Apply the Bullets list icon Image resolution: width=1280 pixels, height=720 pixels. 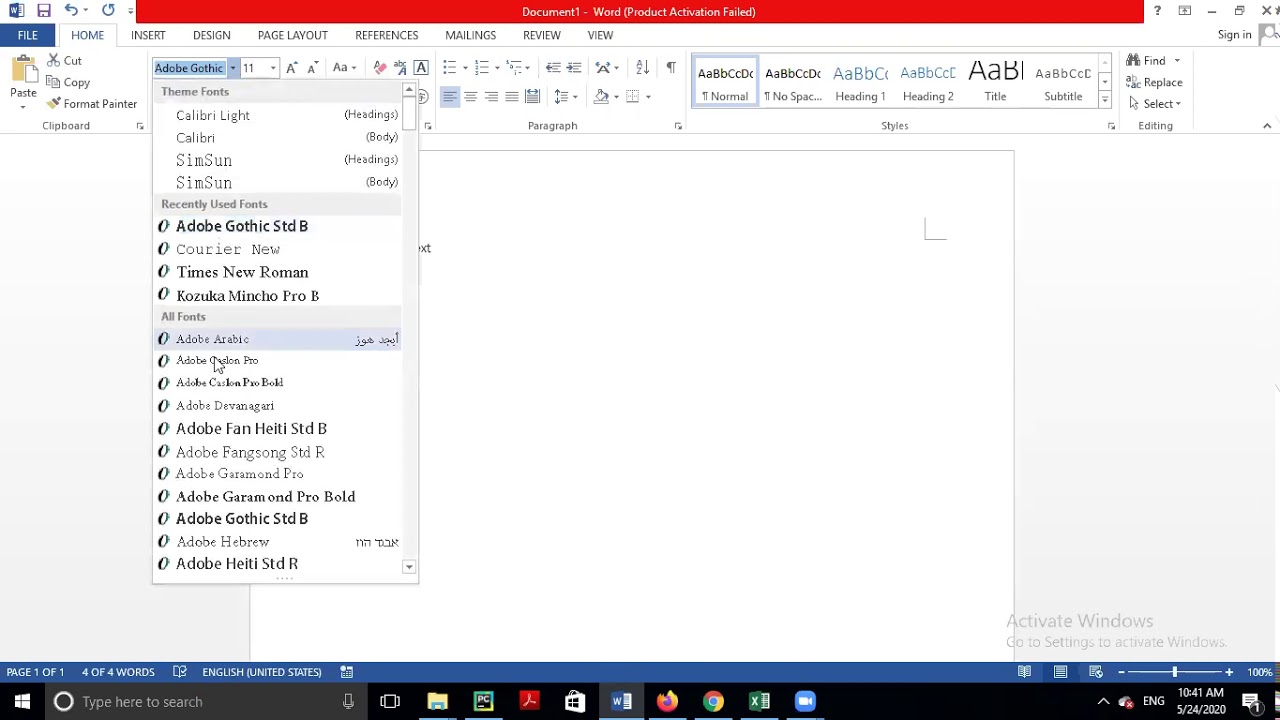449,68
